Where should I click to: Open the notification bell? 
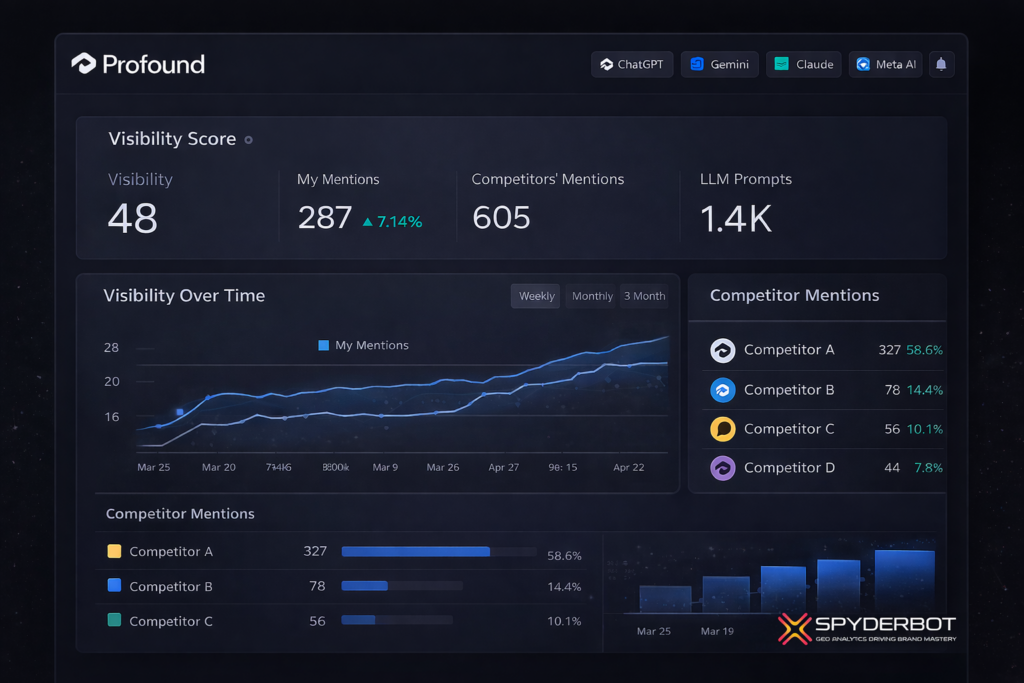pos(941,64)
